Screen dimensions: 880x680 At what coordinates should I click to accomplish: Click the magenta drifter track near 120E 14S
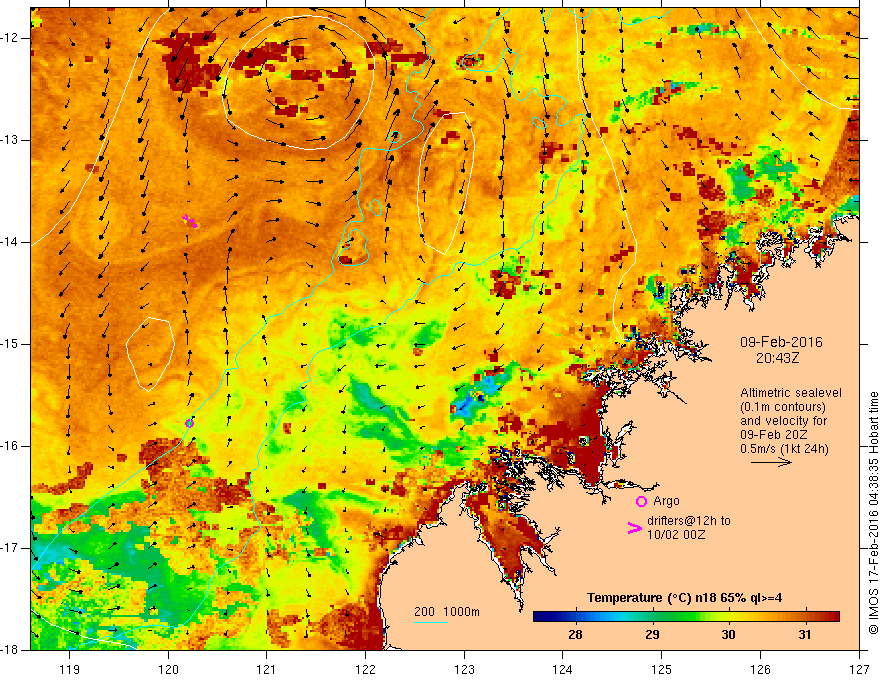[x=190, y=221]
